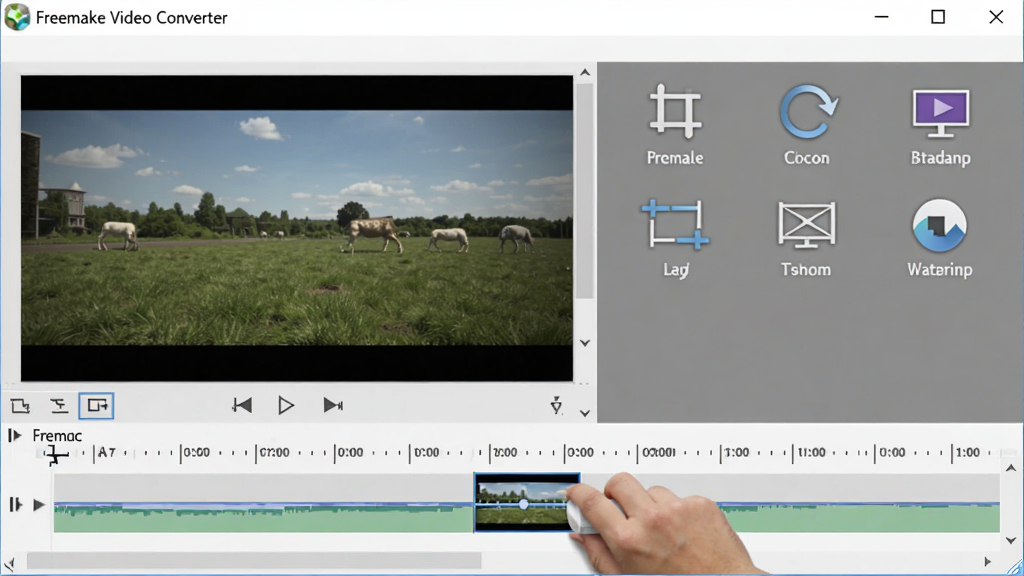Click the preview vertical scrollbar thumb
The image size is (1024, 576).
point(585,191)
